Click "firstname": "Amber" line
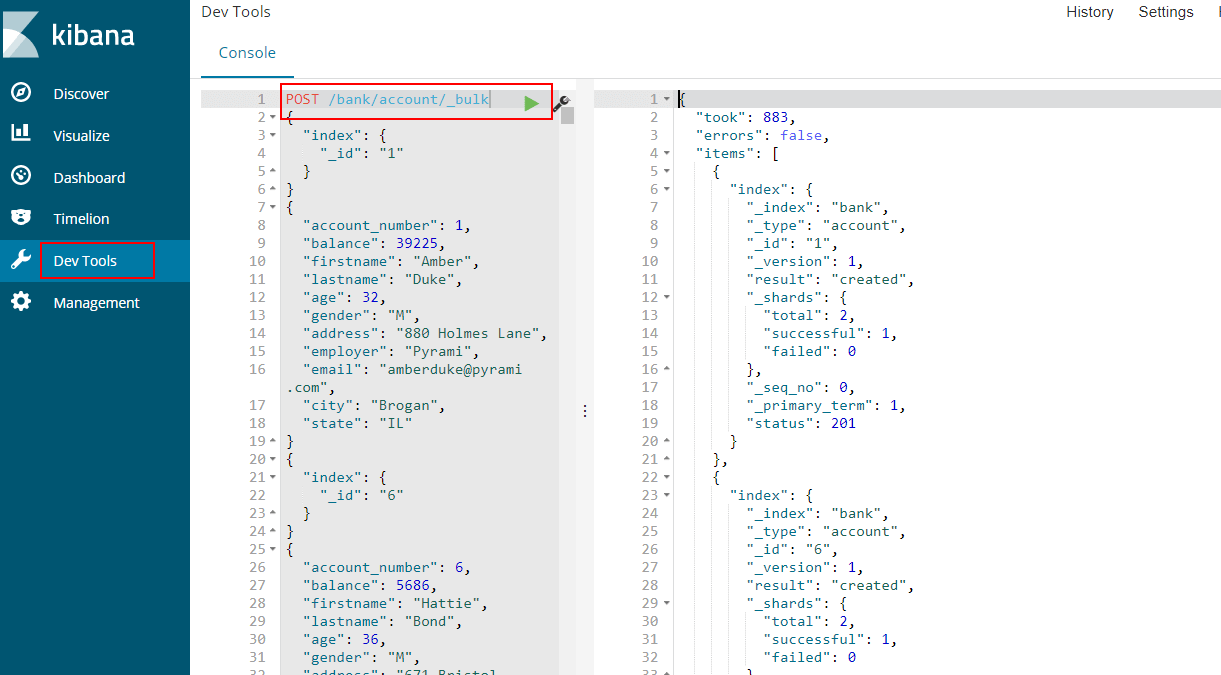1221x675 pixels. tap(391, 262)
